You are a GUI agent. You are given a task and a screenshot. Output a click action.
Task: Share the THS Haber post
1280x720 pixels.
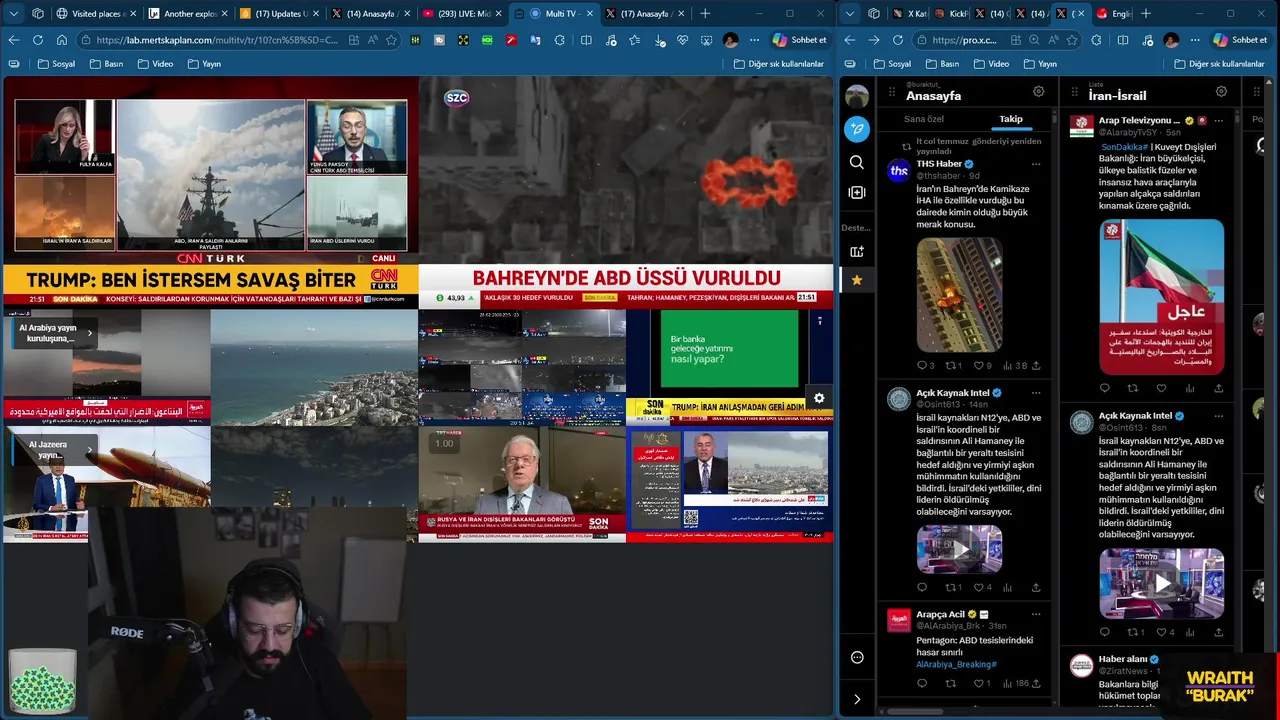1036,365
